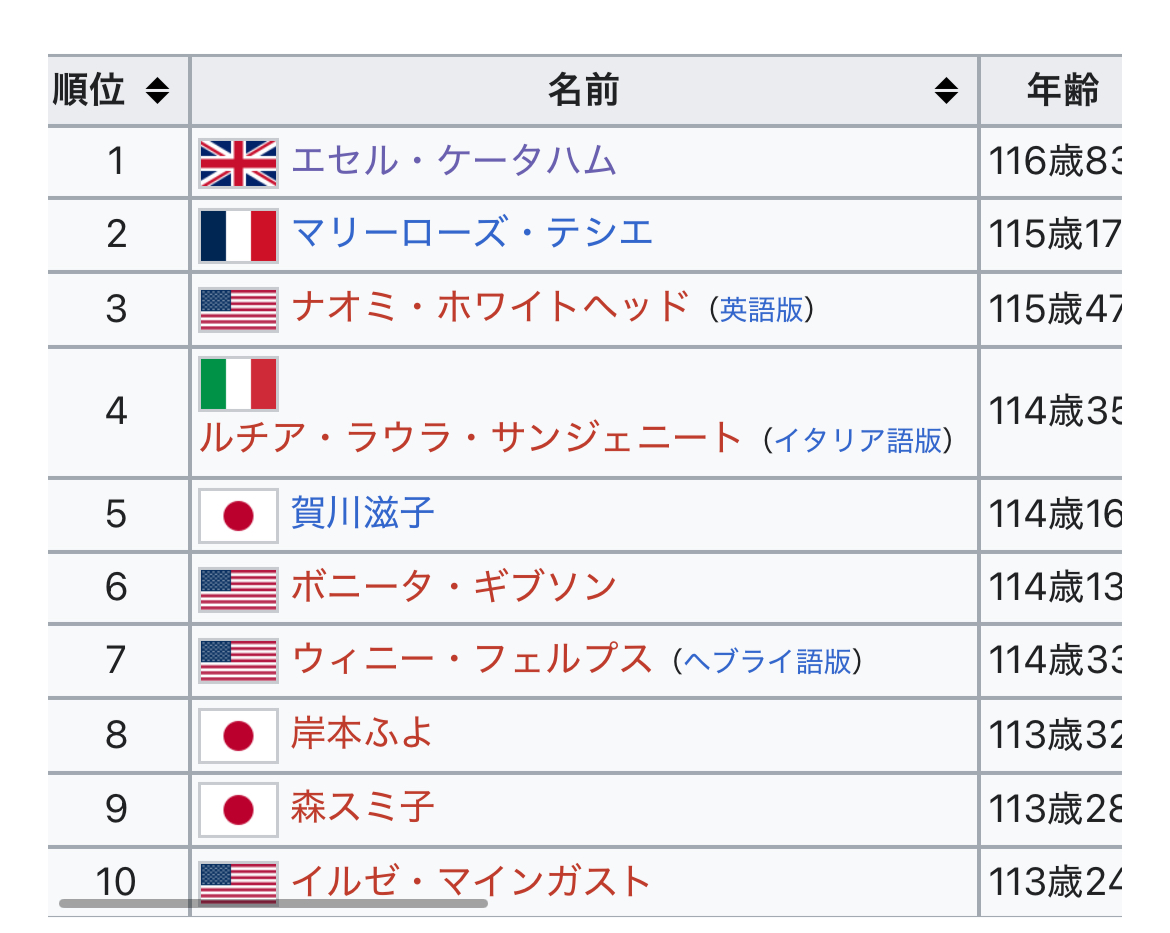Viewport: 1170px width, 933px height.
Task: Click the horizontal table scrollbar
Action: [x=273, y=903]
